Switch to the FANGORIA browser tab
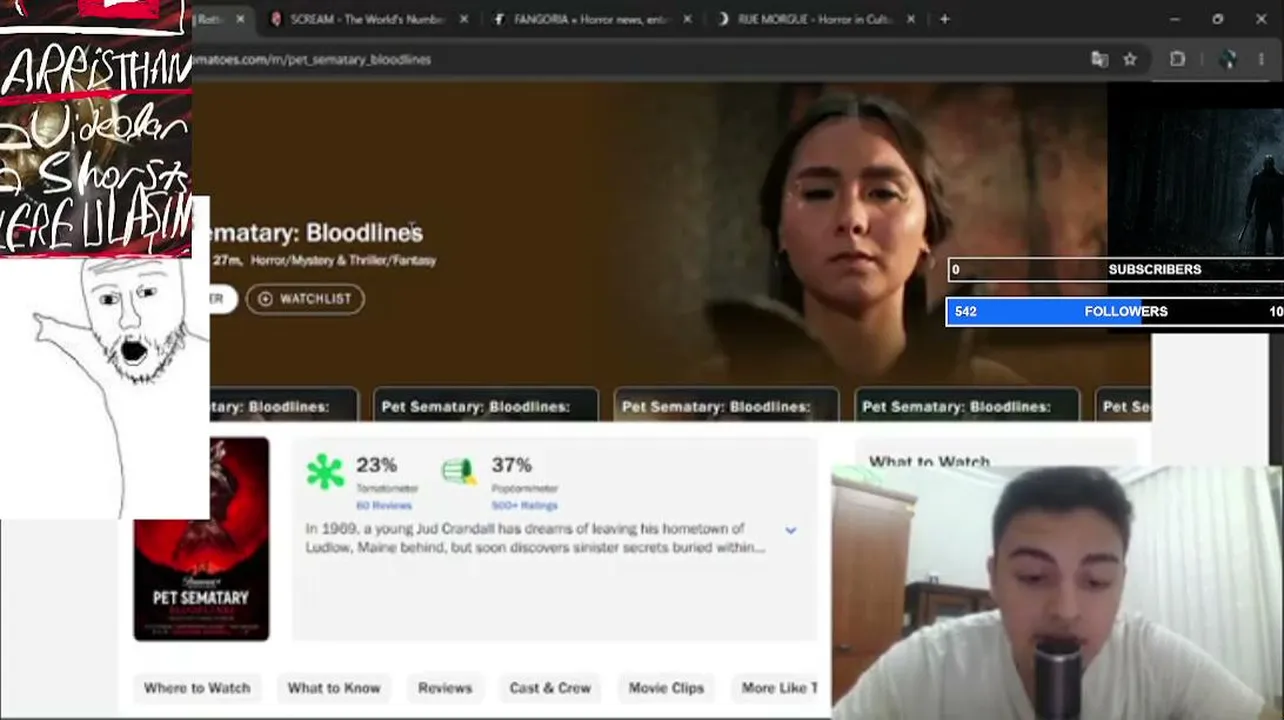This screenshot has width=1284, height=720. click(590, 19)
